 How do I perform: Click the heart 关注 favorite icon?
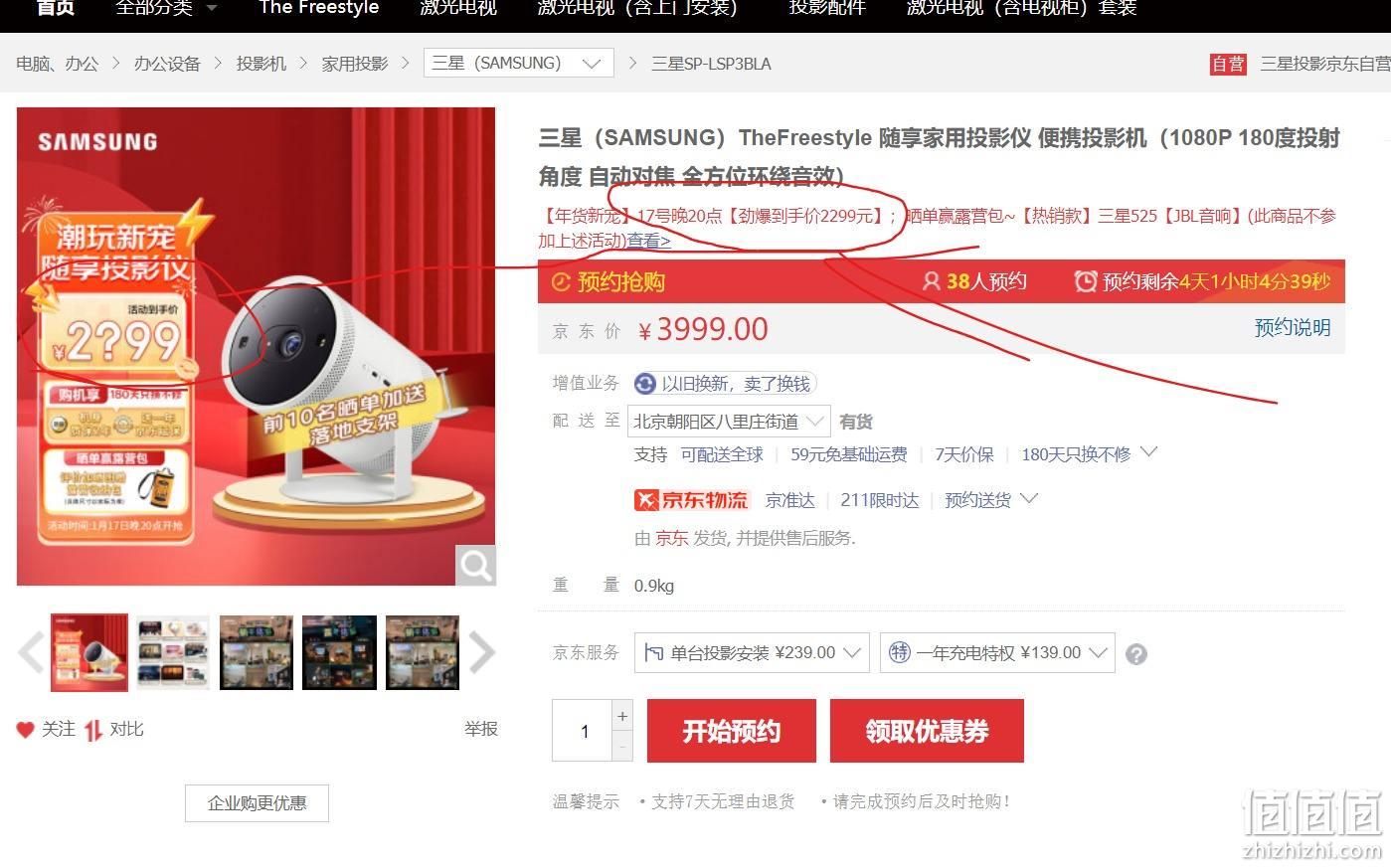(26, 730)
